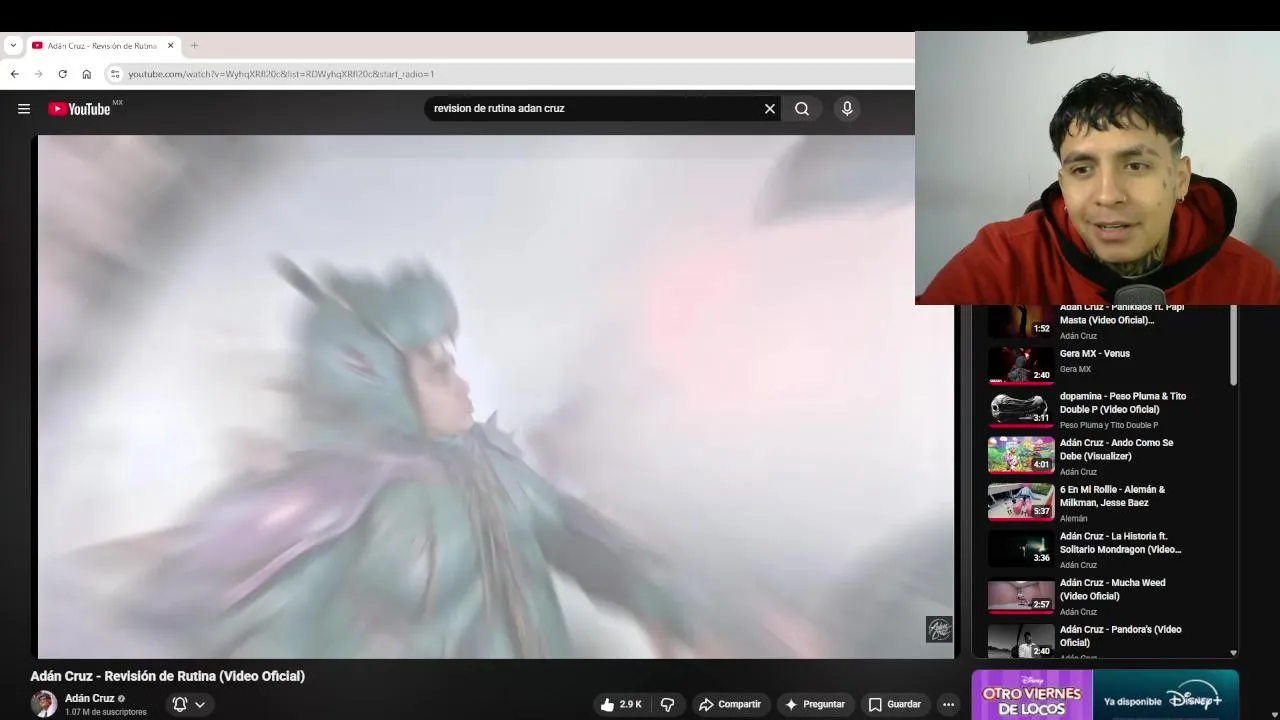Open 6 En Mi Rollie video thumbnail

click(1021, 502)
